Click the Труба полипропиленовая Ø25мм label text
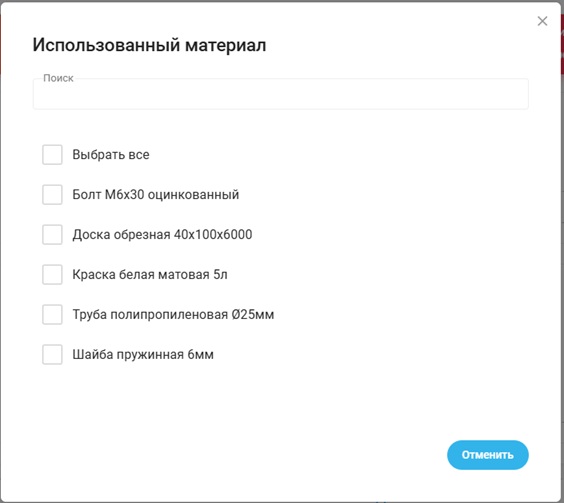The width and height of the screenshot is (564, 503). coord(173,314)
